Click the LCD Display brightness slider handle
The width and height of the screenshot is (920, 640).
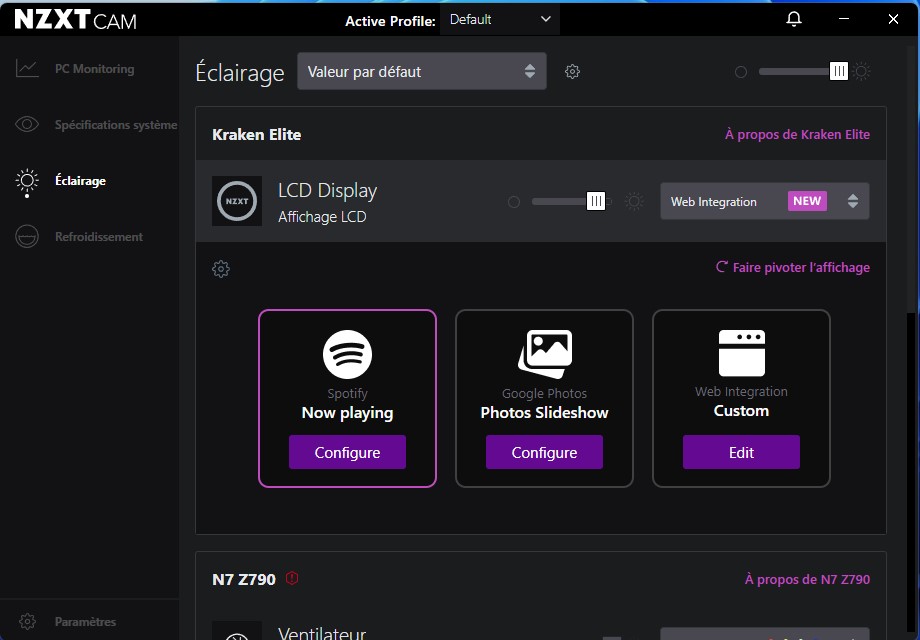(x=596, y=202)
